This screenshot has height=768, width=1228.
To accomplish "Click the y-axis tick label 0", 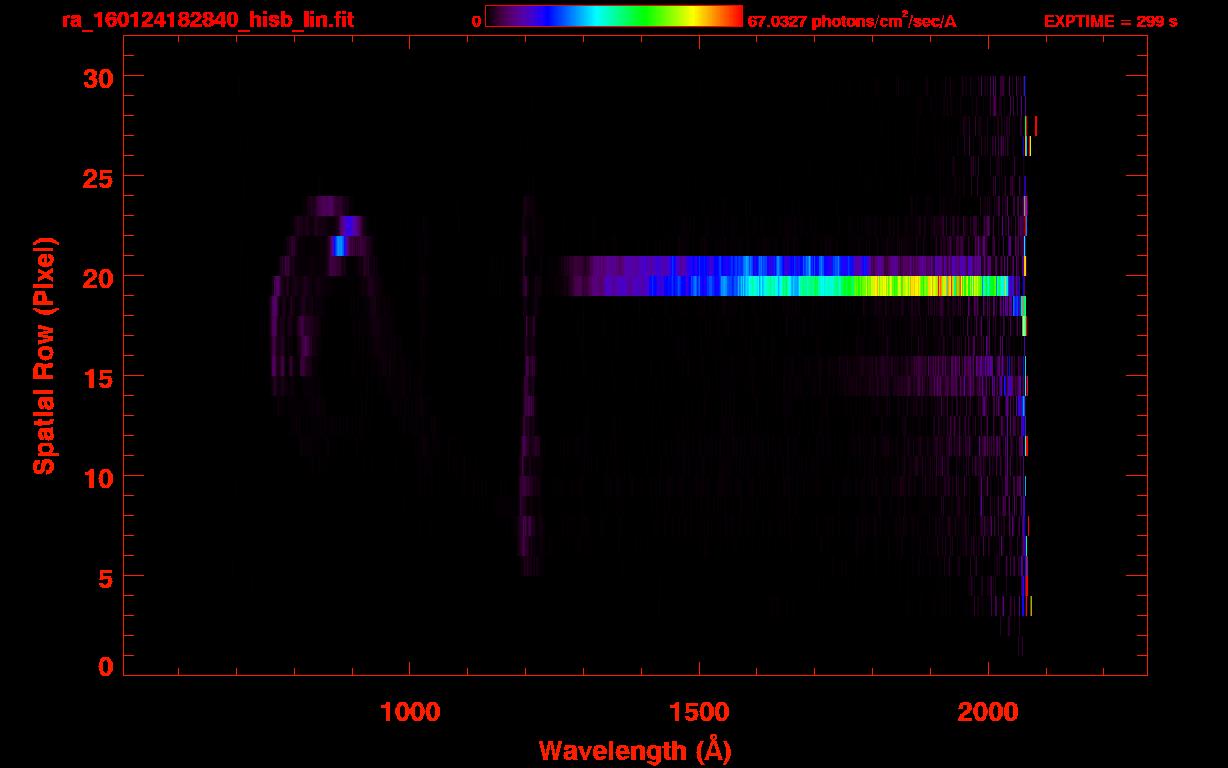I will [105, 666].
